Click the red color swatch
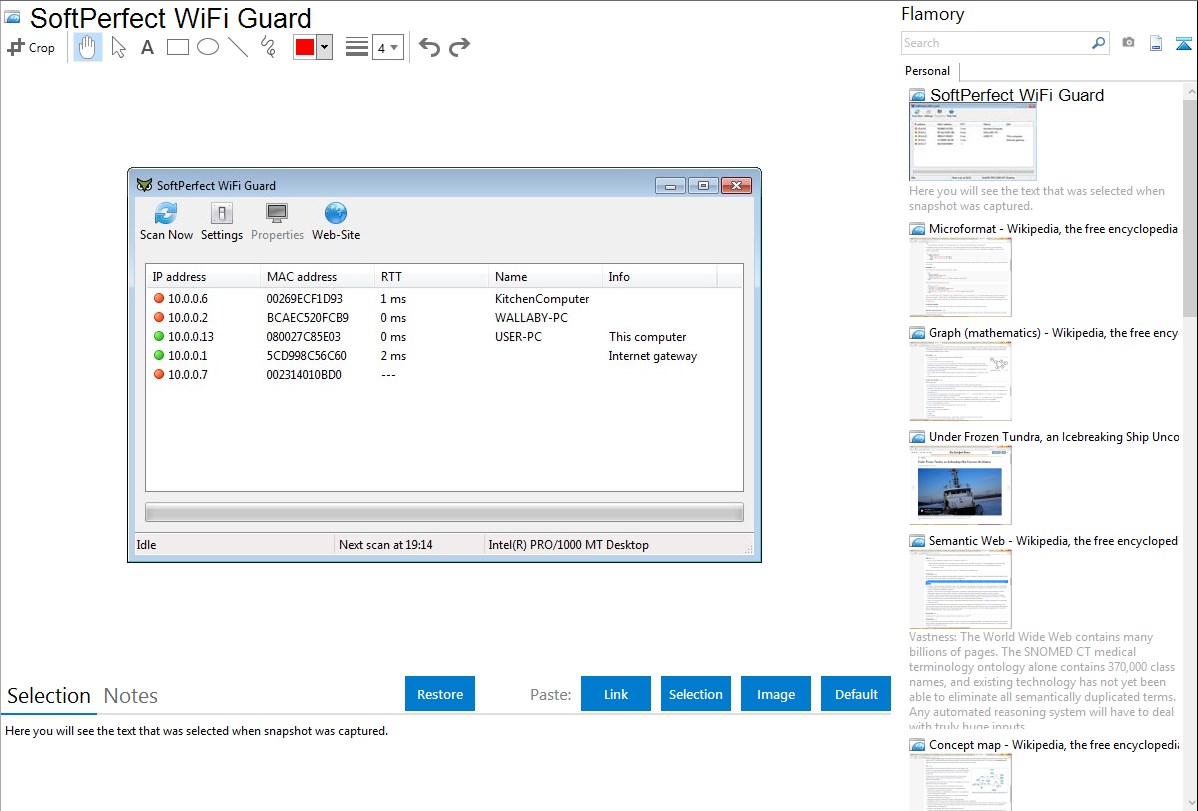Viewport: 1198px width, 811px height. point(305,47)
